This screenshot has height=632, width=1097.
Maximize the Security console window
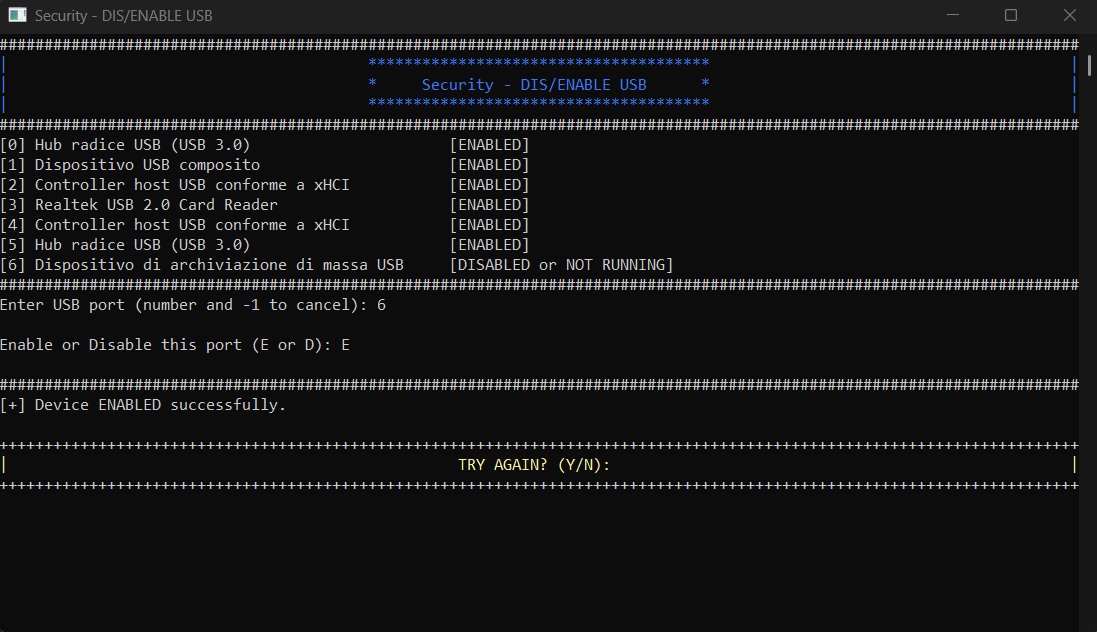click(x=1011, y=16)
